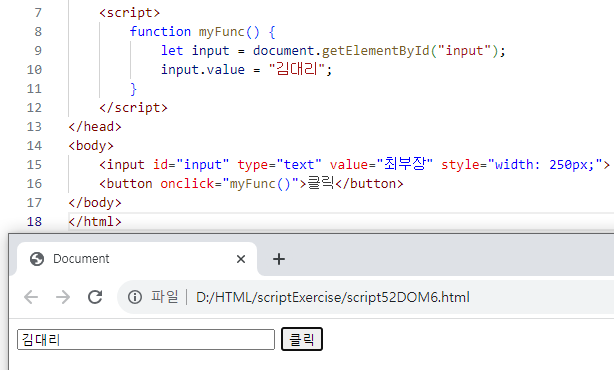Screen dimensions: 614x370
Task: Click the browser back arrow
Action: pos(31,297)
